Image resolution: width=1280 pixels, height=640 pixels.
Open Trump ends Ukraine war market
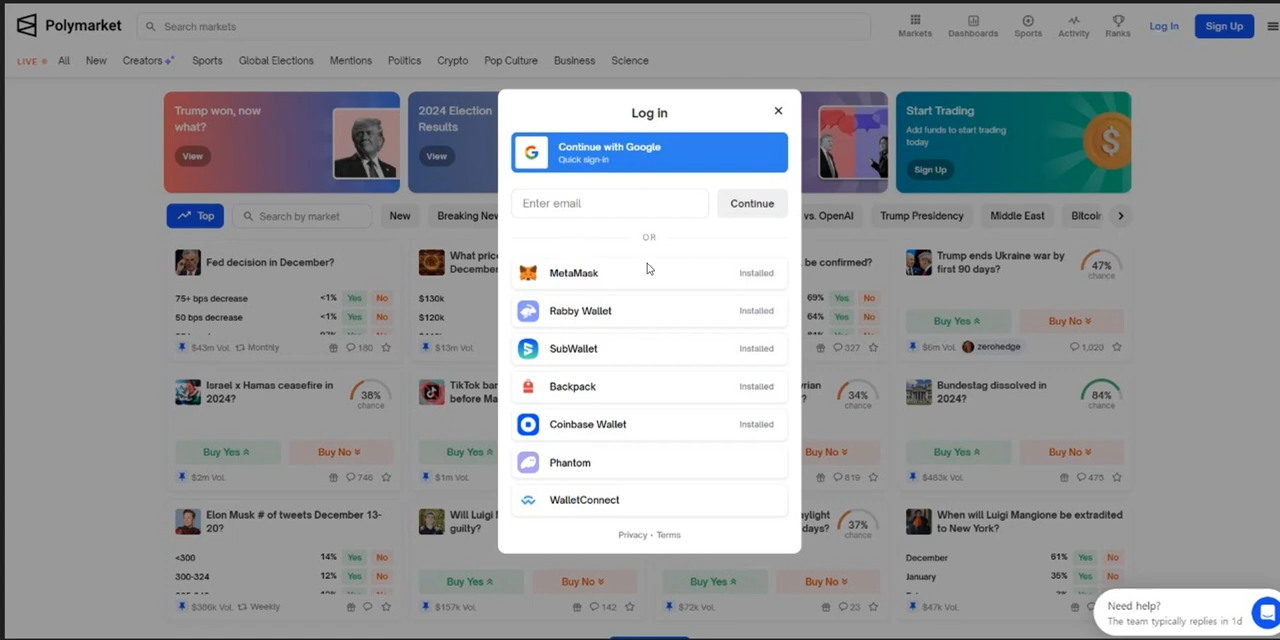click(x=1001, y=262)
